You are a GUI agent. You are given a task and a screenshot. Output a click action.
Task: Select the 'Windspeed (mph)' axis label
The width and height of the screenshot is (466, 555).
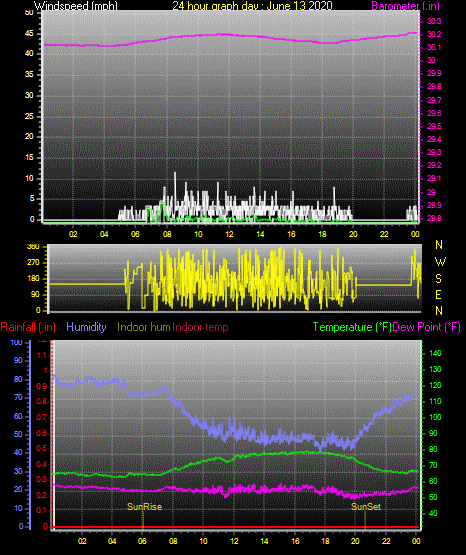coord(76,6)
